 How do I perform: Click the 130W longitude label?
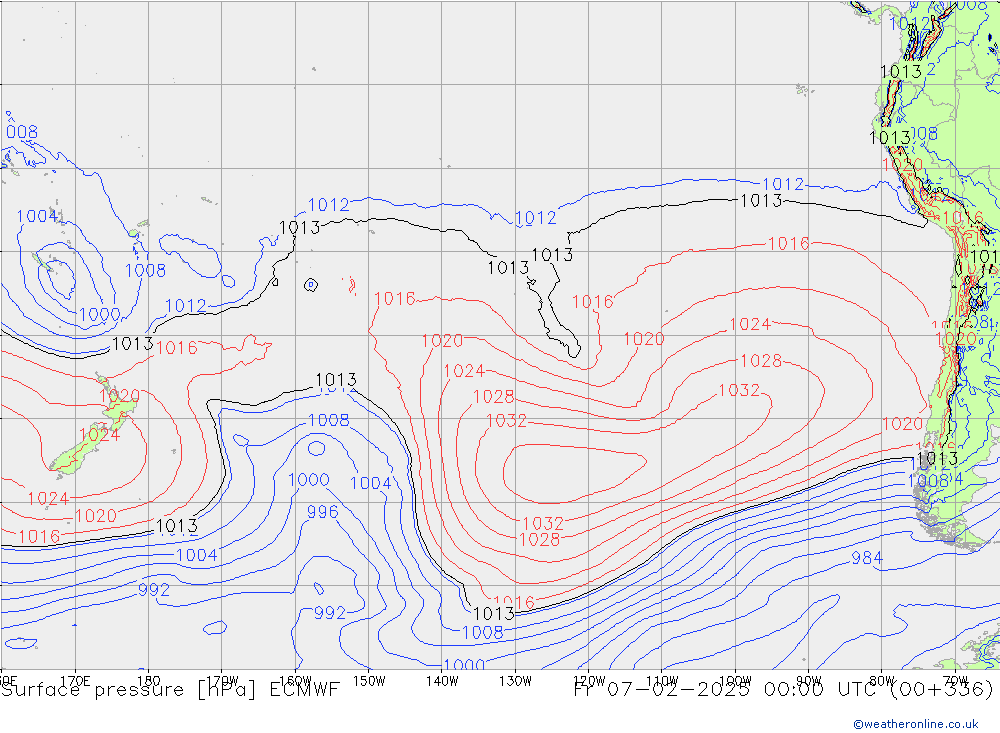tap(514, 680)
